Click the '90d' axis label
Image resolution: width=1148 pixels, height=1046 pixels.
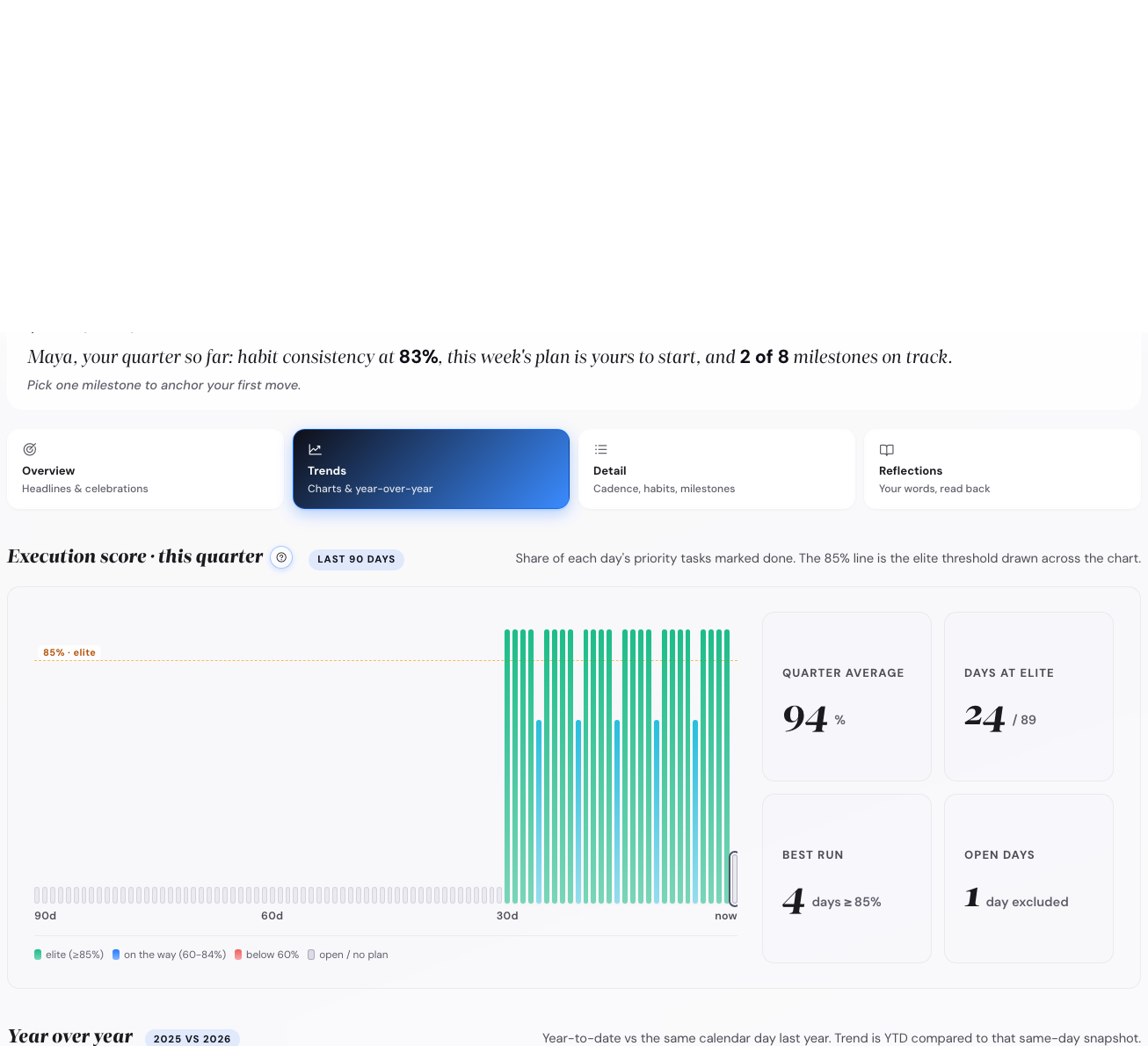(x=45, y=916)
